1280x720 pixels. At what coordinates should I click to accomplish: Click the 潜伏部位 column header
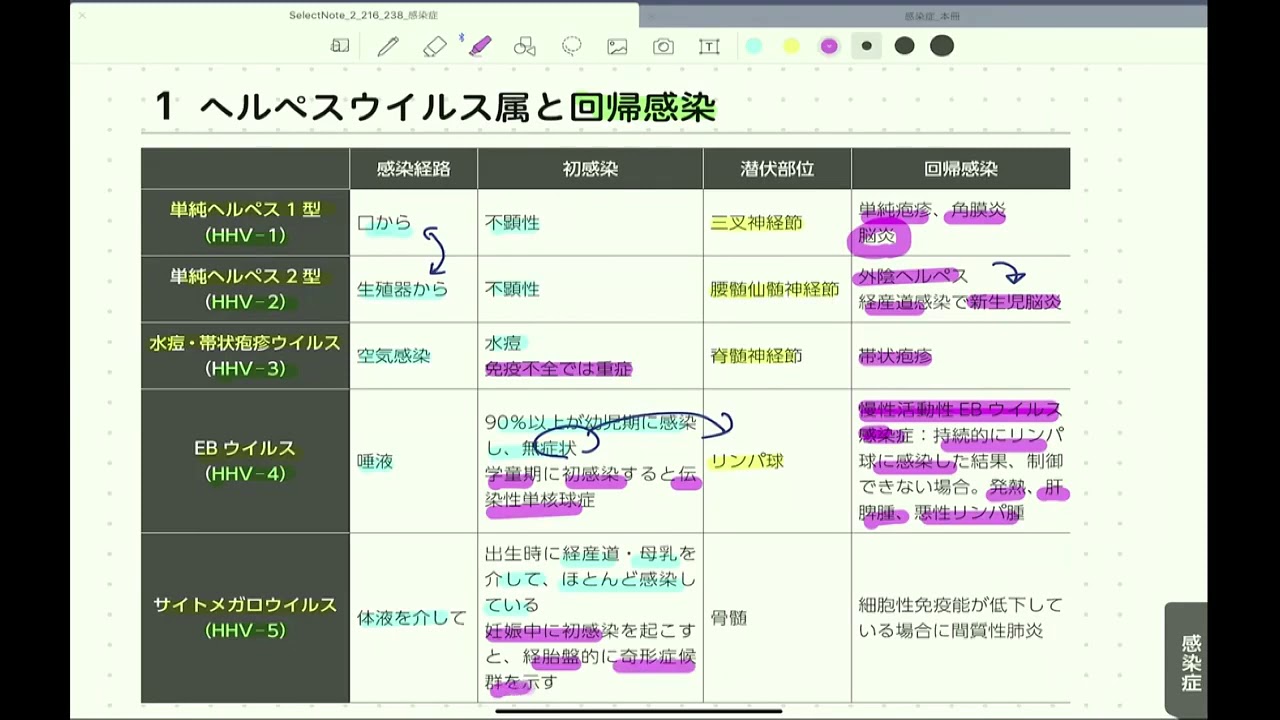click(x=777, y=169)
